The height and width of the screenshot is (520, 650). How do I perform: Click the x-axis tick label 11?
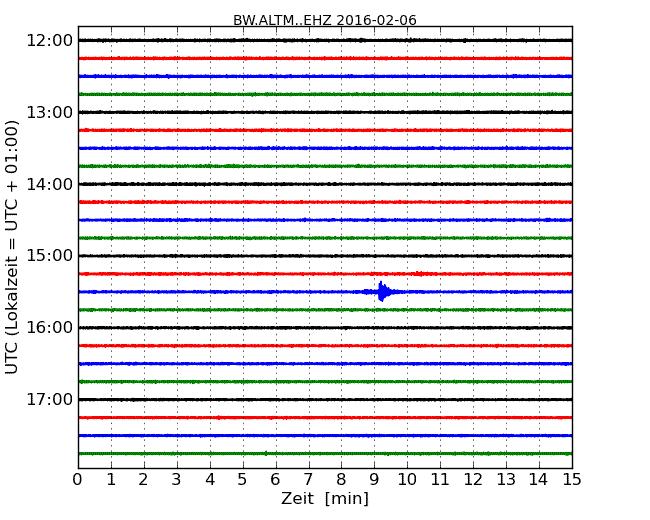[x=440, y=480]
